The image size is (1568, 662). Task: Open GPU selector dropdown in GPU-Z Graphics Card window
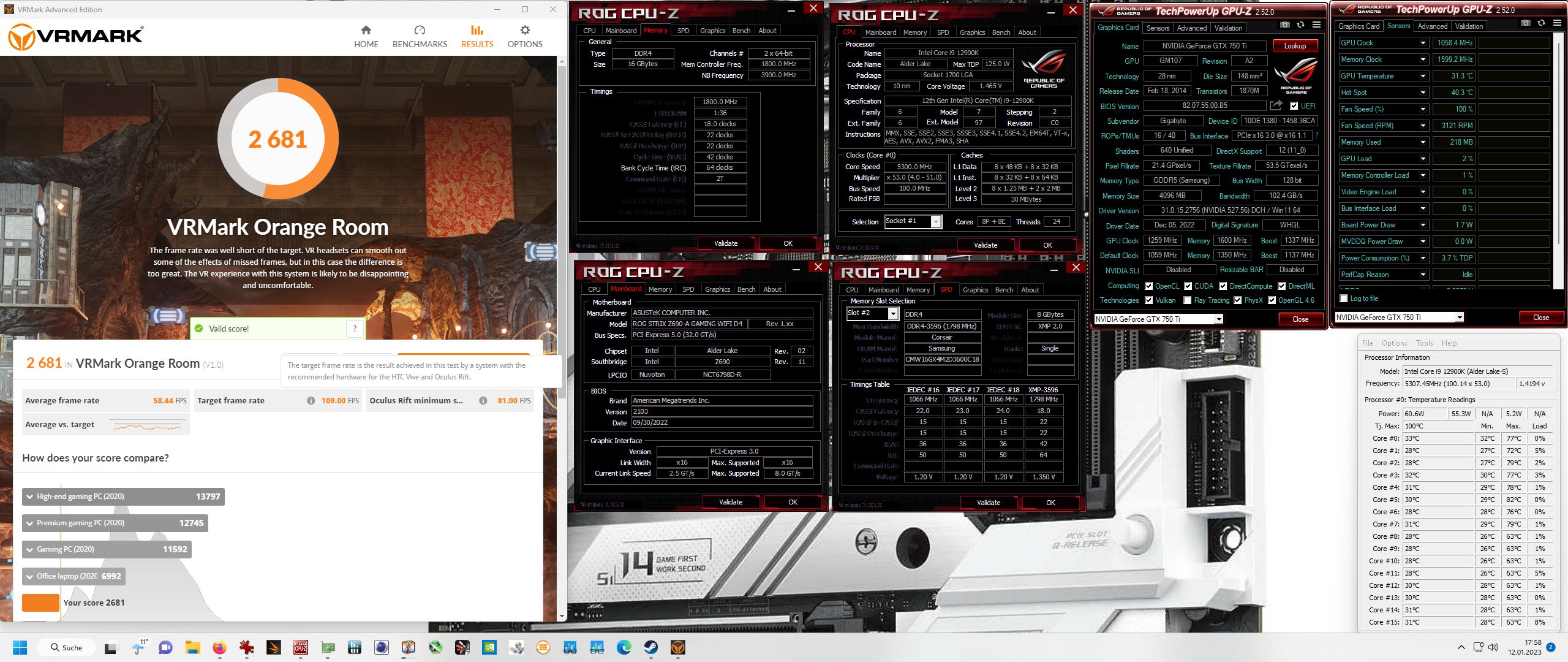pyautogui.click(x=1219, y=319)
